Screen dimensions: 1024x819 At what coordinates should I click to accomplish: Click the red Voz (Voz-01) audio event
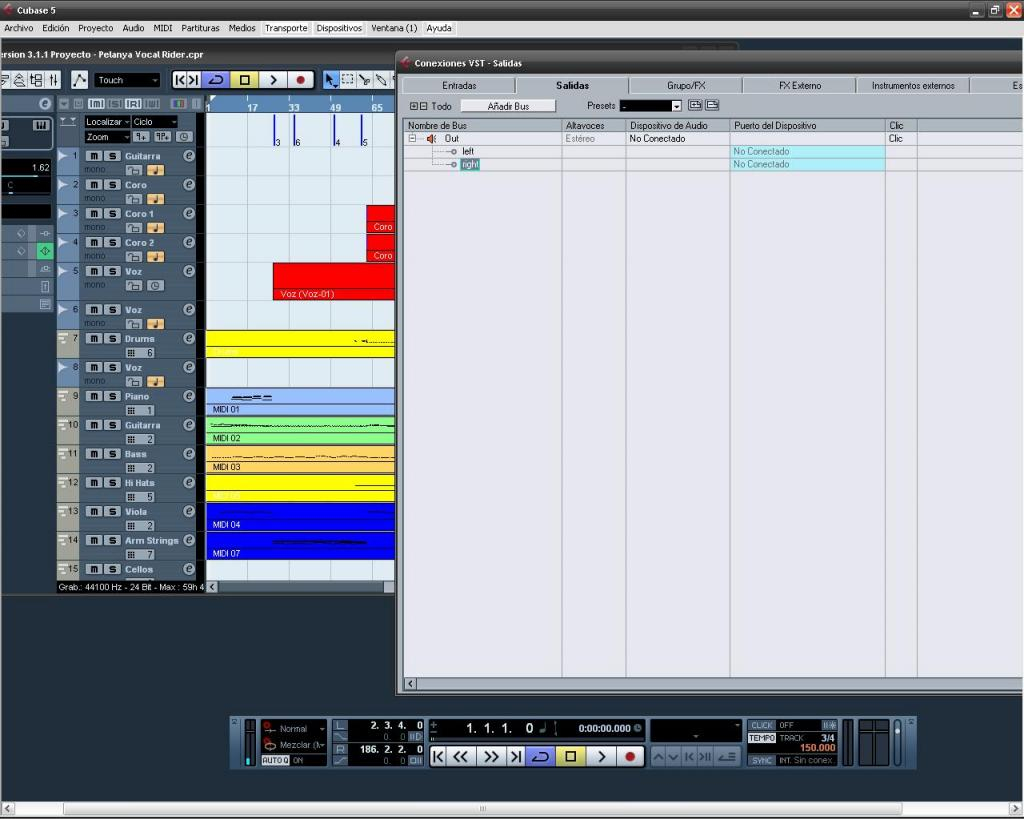334,281
